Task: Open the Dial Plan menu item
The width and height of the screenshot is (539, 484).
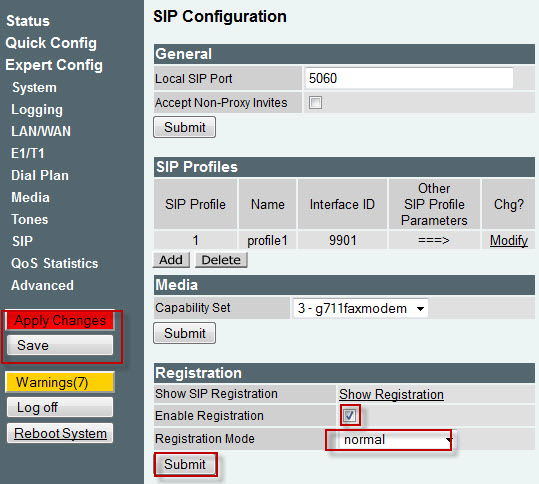Action: pyautogui.click(x=40, y=175)
